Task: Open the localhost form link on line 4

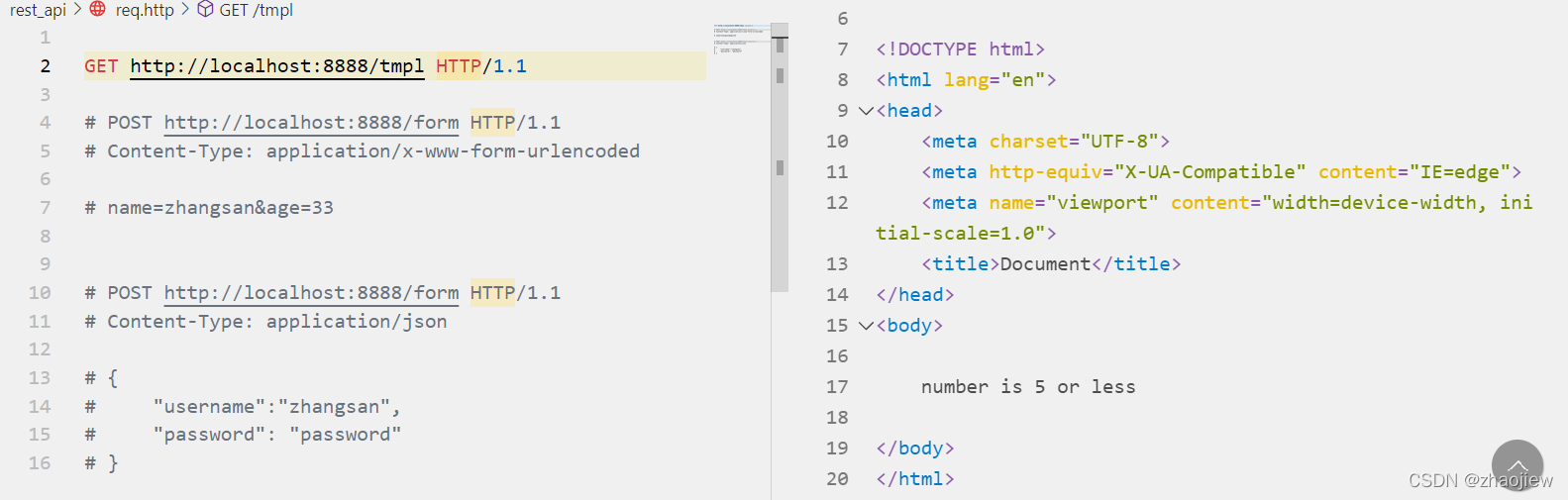Action: tap(311, 123)
